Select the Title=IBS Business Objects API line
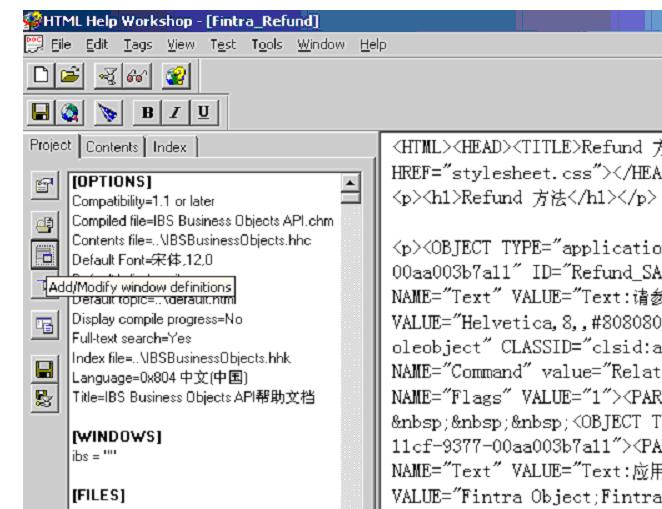The image size is (662, 509). 194,397
